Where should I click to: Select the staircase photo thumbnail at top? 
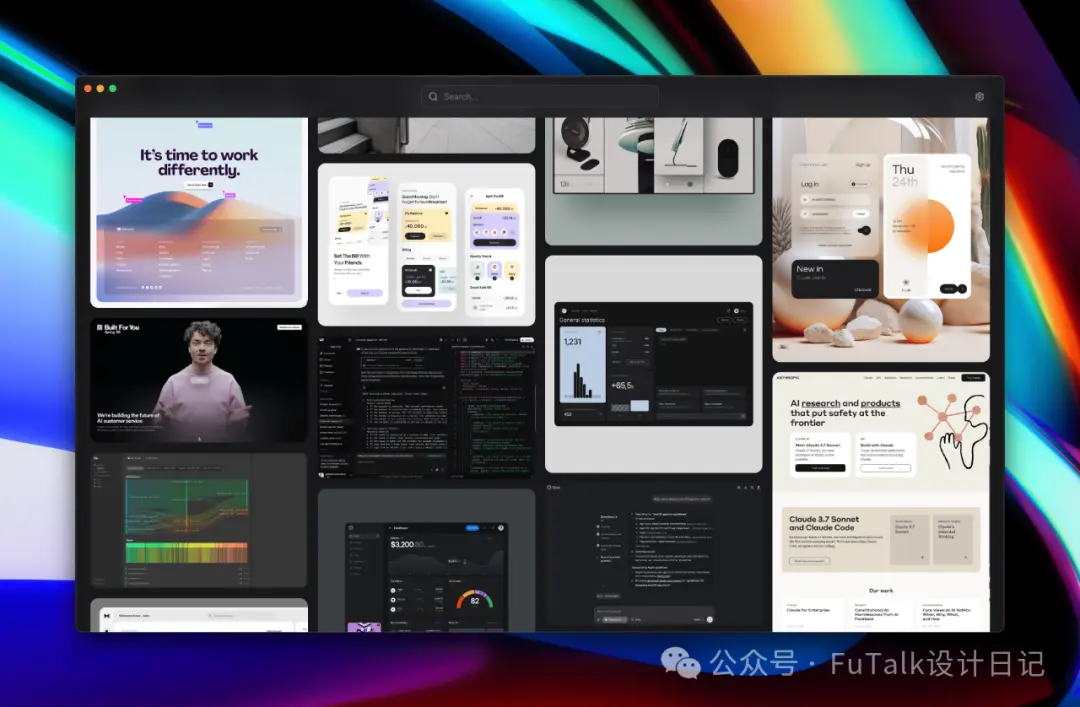tap(426, 135)
